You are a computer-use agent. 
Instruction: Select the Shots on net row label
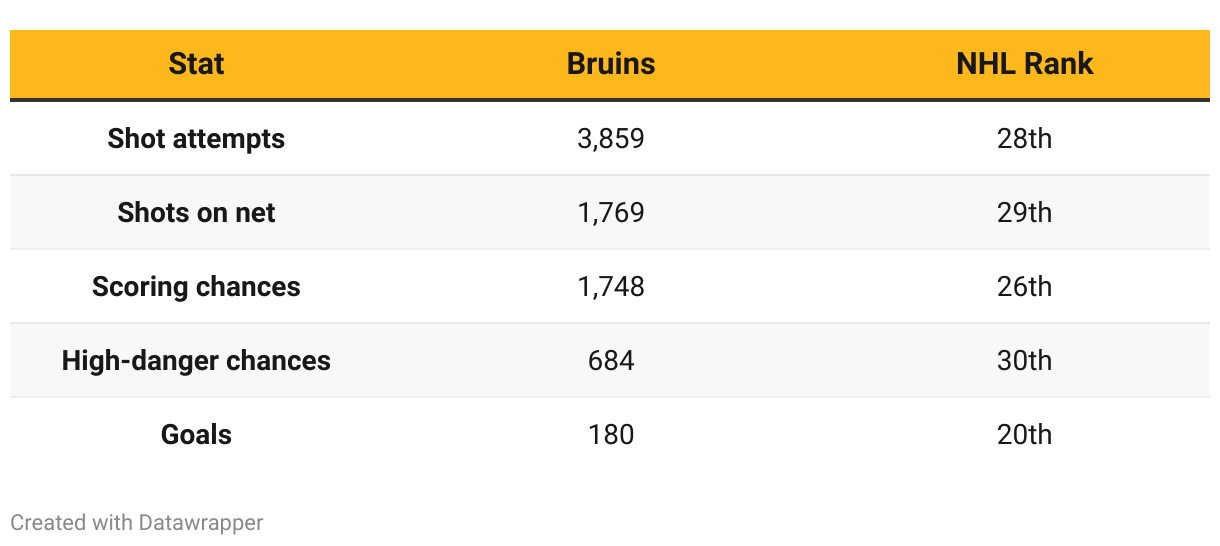[x=196, y=212]
